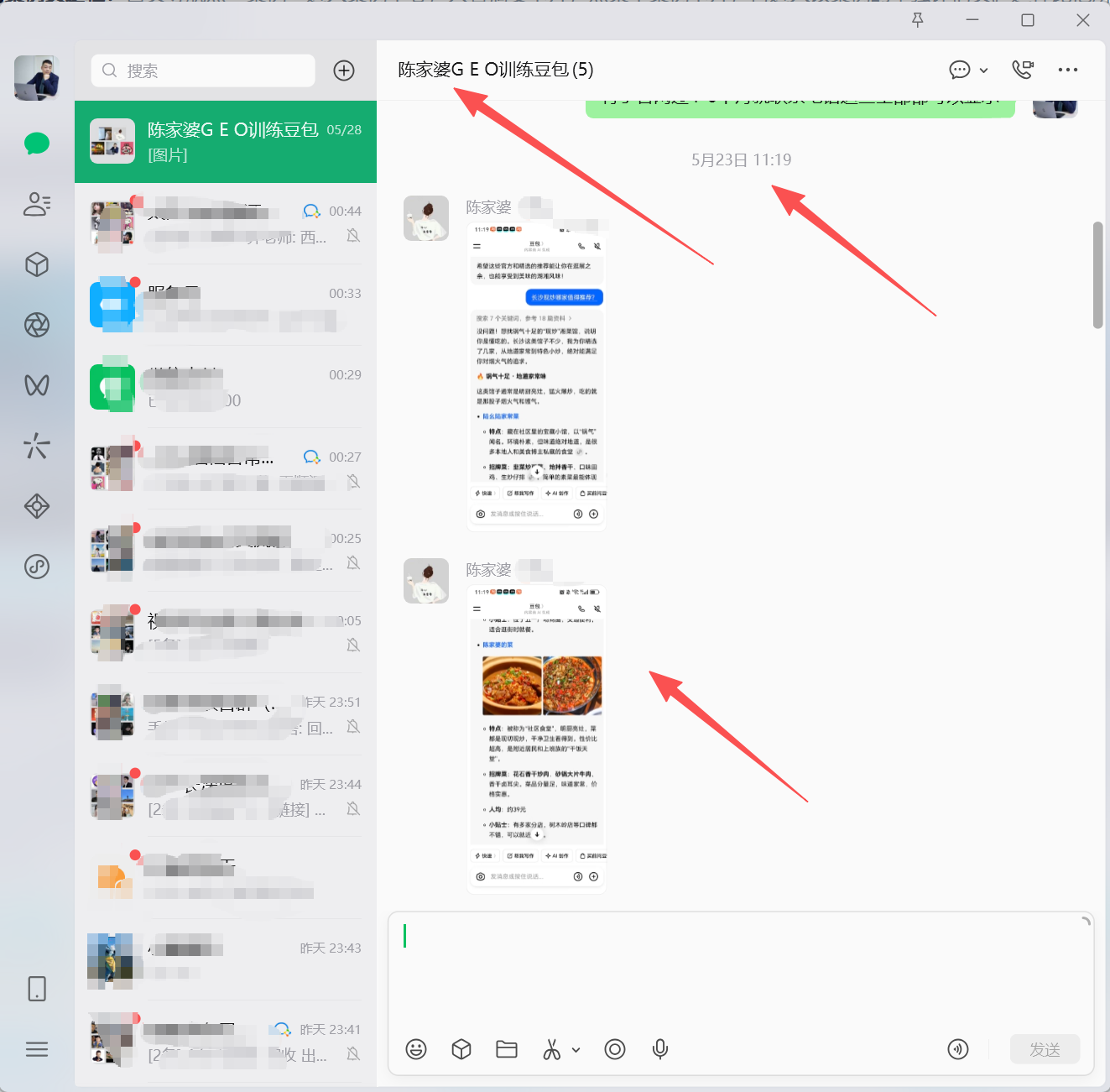Image resolution: width=1110 pixels, height=1092 pixels.
Task: Open the conversation timestamped 昨天 23:43
Action: 226,960
